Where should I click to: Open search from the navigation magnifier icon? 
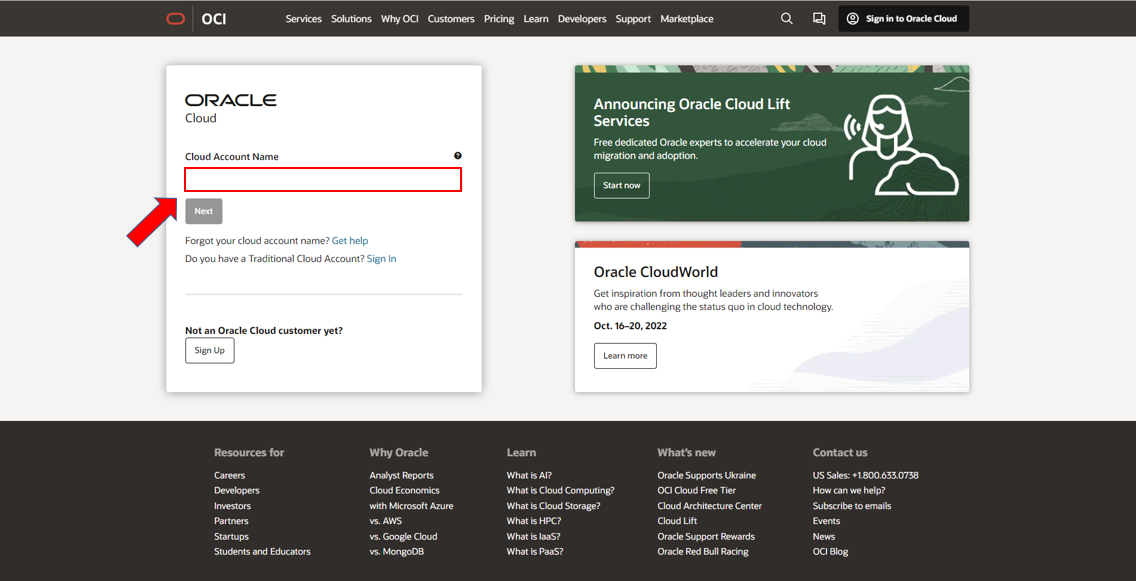[786, 18]
